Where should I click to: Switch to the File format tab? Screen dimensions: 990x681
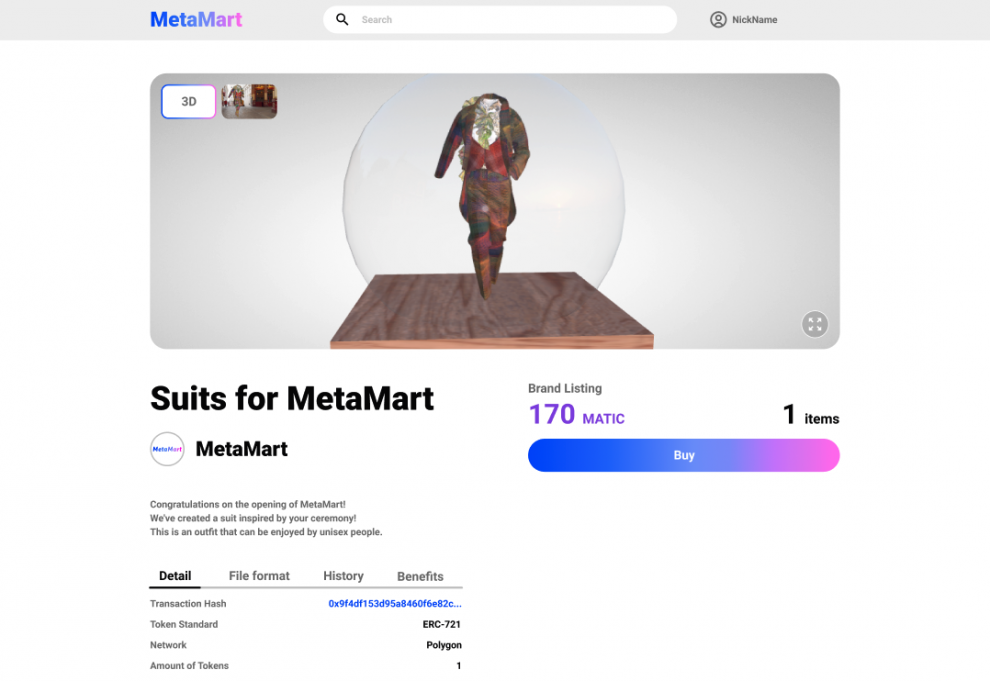tap(259, 576)
